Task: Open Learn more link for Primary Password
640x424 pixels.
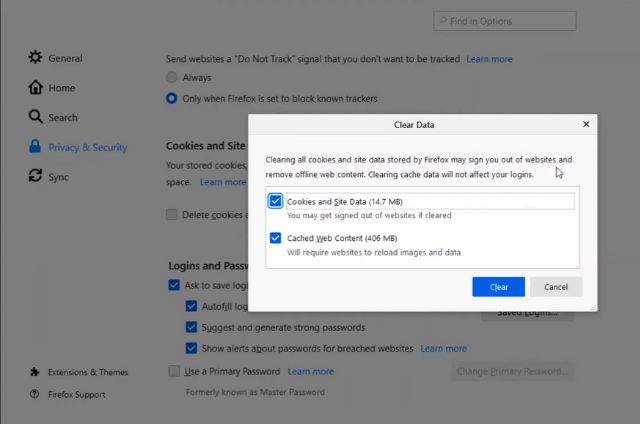Action: [x=311, y=371]
